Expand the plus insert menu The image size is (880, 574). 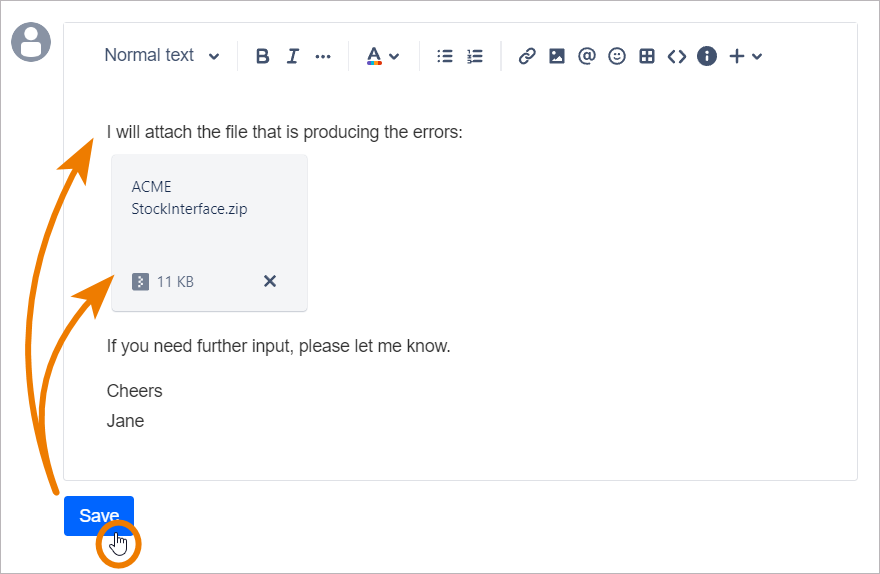pos(745,56)
